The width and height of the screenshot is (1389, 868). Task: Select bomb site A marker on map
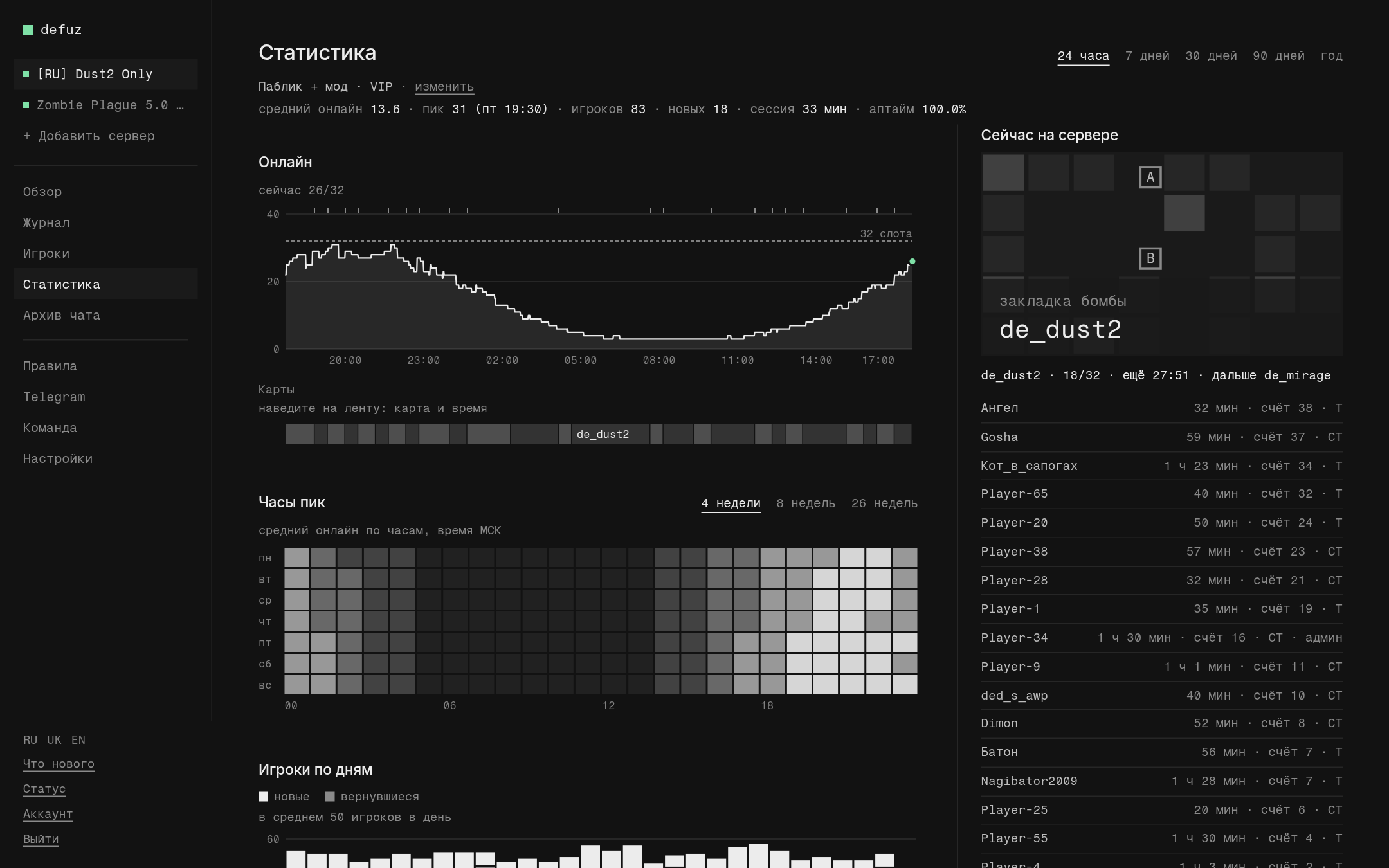1150,177
